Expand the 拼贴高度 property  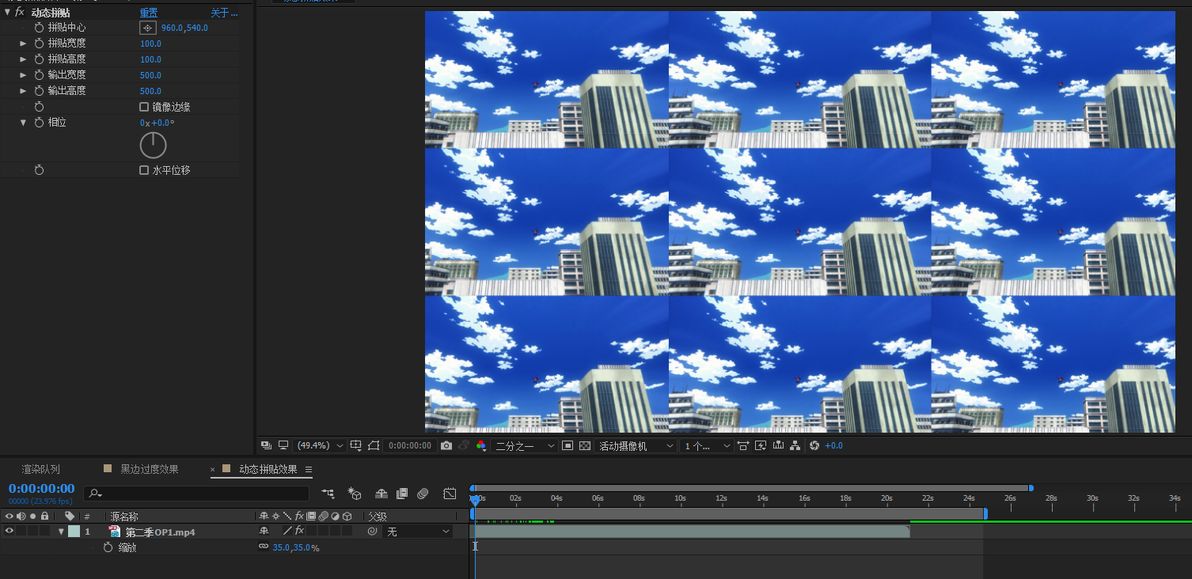coord(23,59)
